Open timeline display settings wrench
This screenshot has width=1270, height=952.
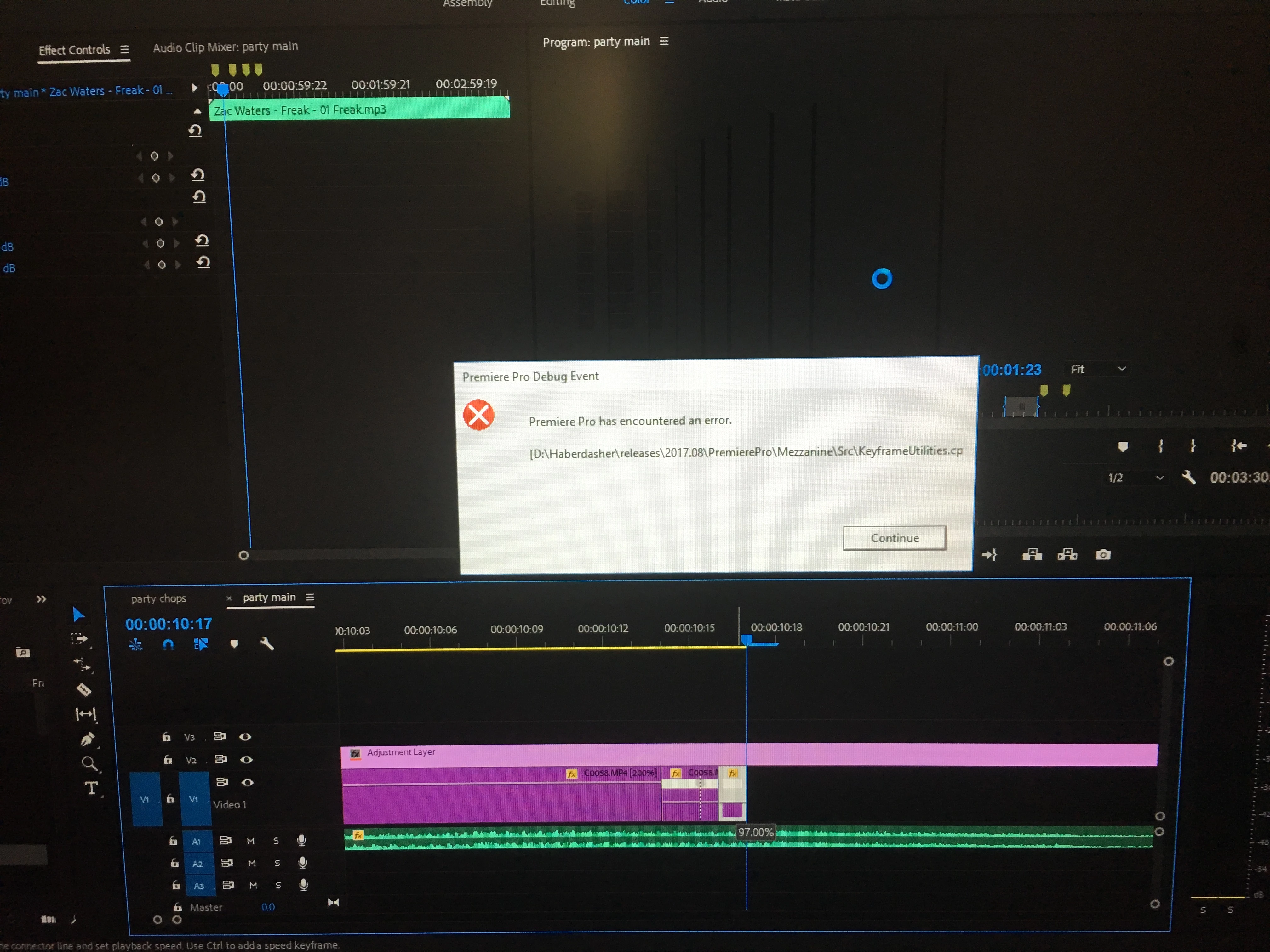[x=267, y=644]
